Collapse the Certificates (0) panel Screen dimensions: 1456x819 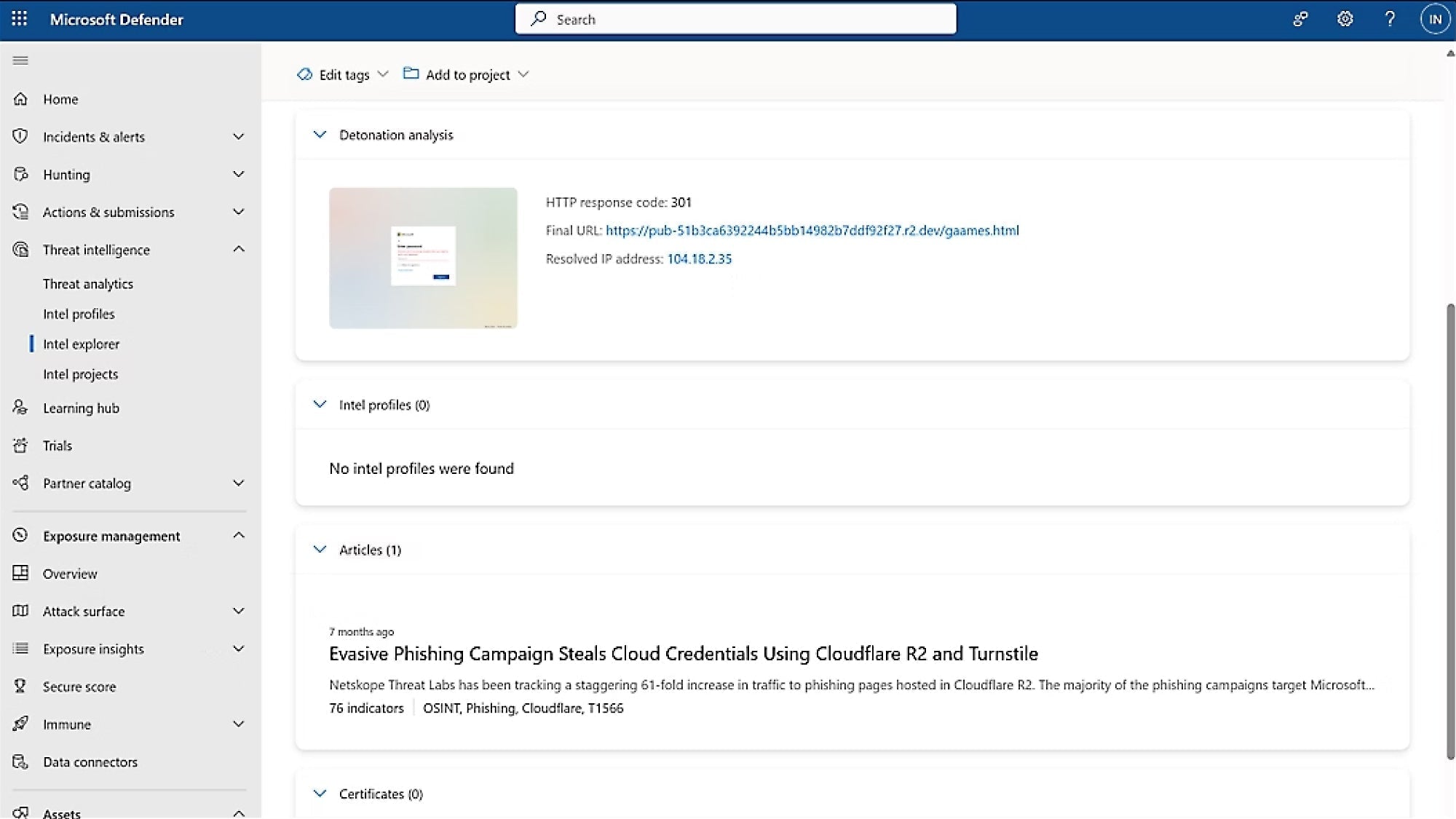click(320, 793)
